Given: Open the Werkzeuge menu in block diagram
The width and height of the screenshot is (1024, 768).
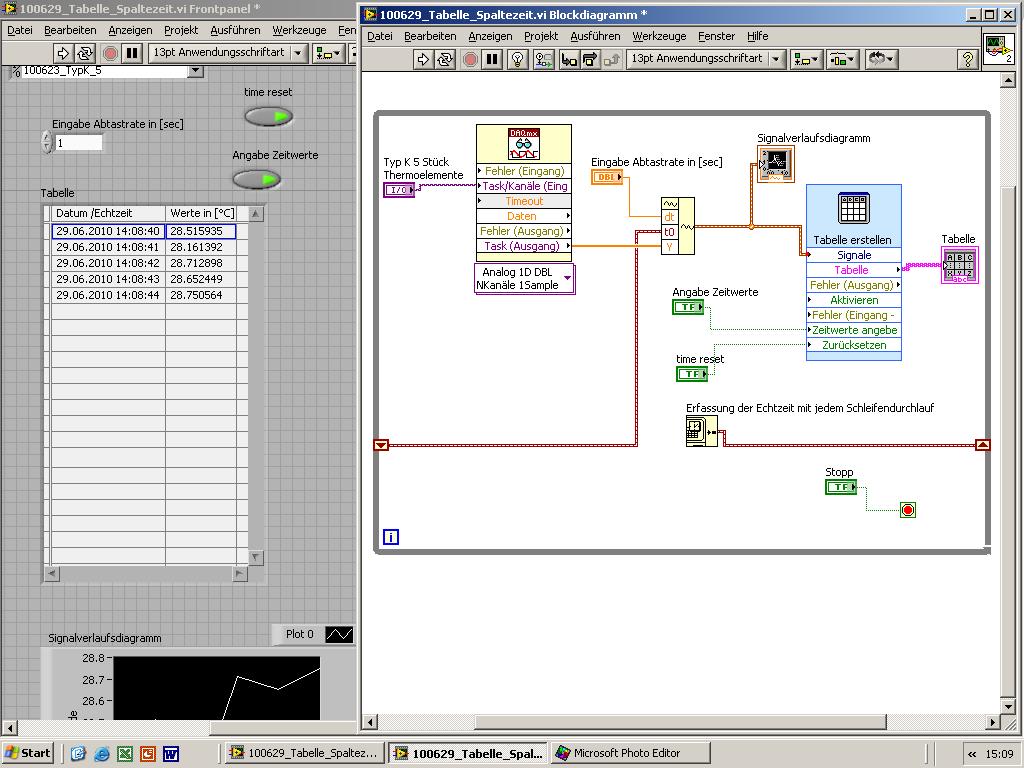Looking at the screenshot, I should coord(659,36).
